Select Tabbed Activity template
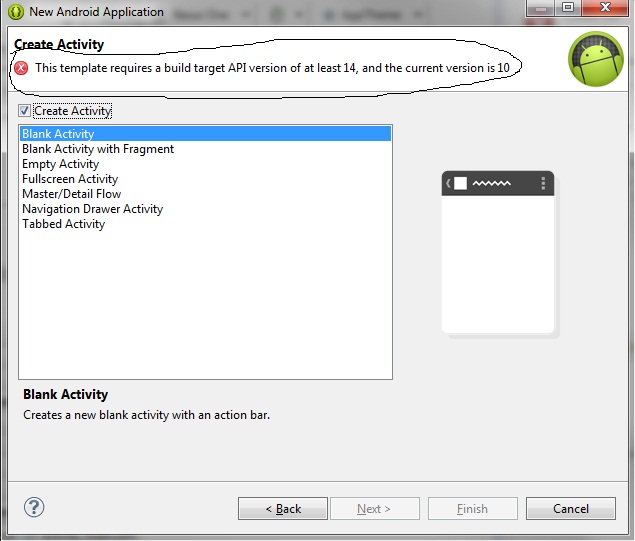The width and height of the screenshot is (635, 541). [205, 224]
